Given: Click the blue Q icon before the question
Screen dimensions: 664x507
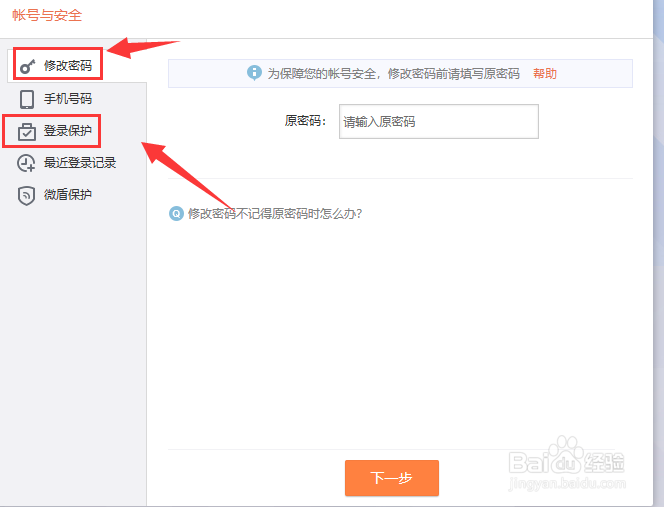Looking at the screenshot, I should 176,213.
